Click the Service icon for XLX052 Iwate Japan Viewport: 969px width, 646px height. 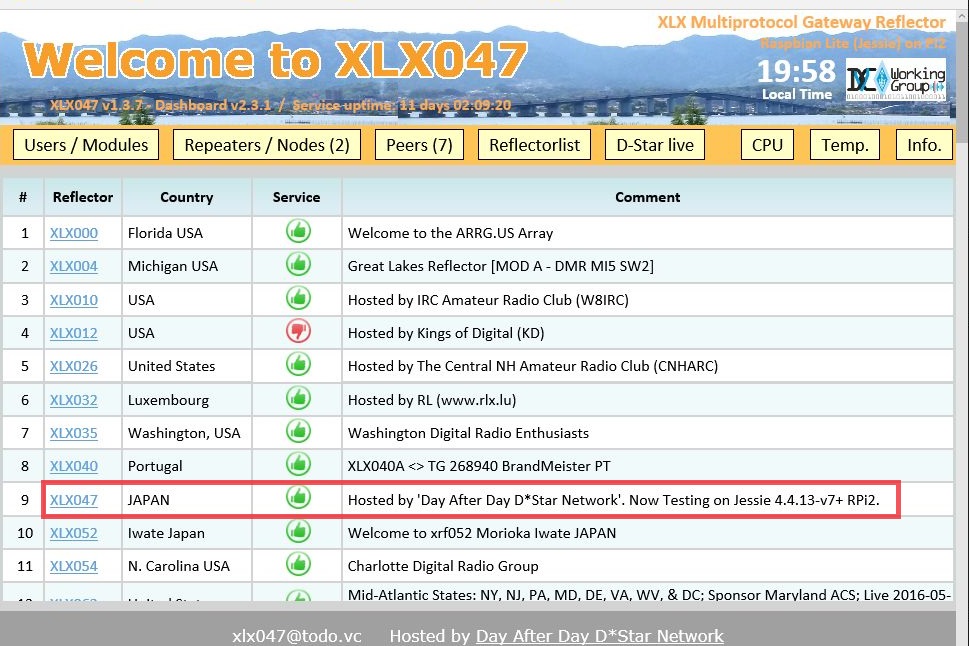pyautogui.click(x=297, y=532)
